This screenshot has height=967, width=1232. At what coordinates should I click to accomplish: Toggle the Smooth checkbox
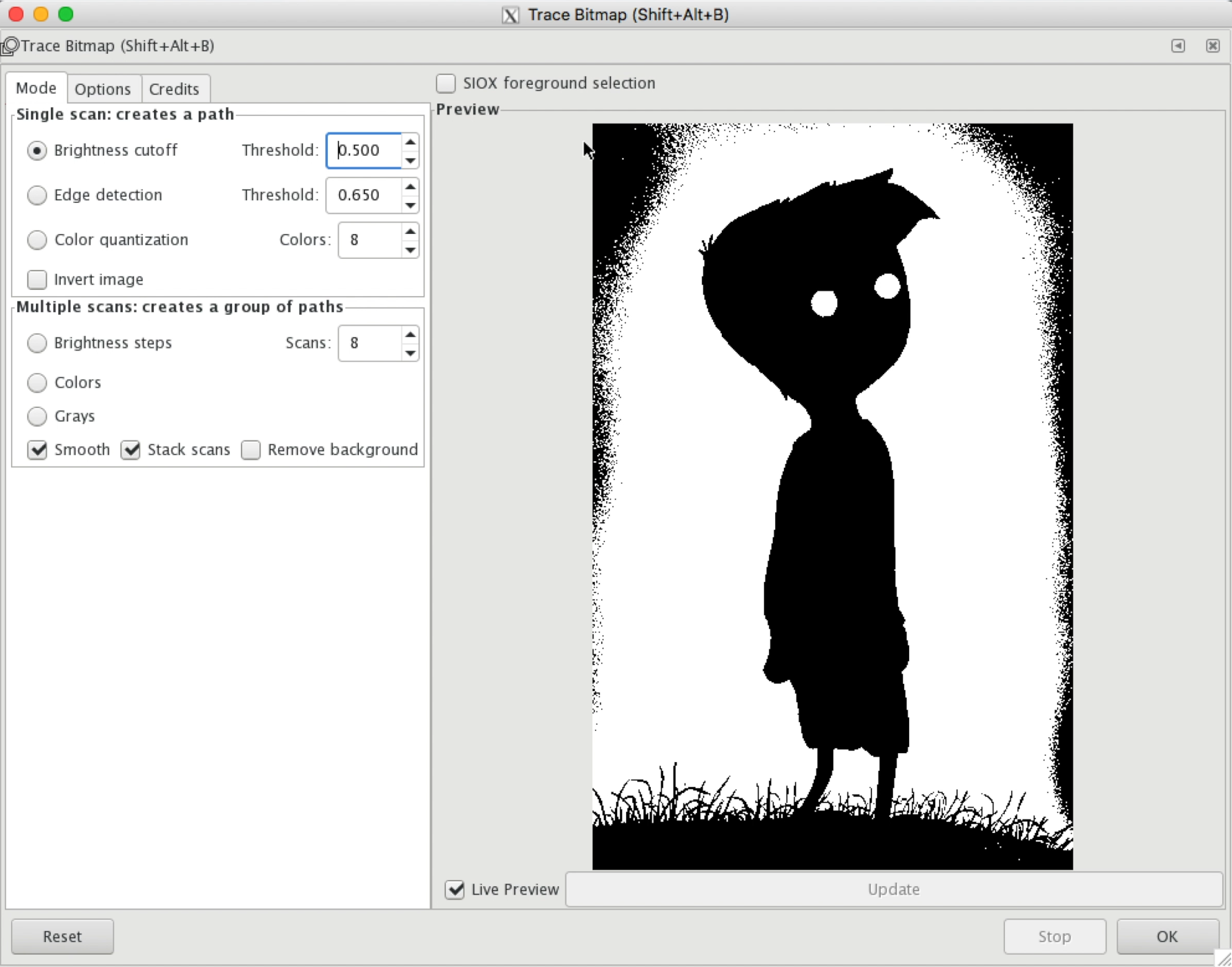click(x=37, y=450)
